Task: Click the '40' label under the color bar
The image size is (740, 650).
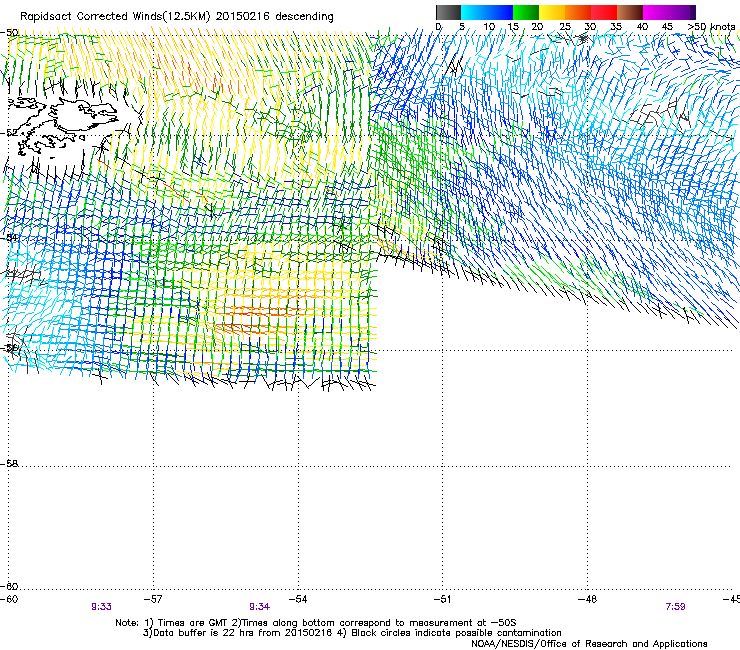Action: (642, 27)
